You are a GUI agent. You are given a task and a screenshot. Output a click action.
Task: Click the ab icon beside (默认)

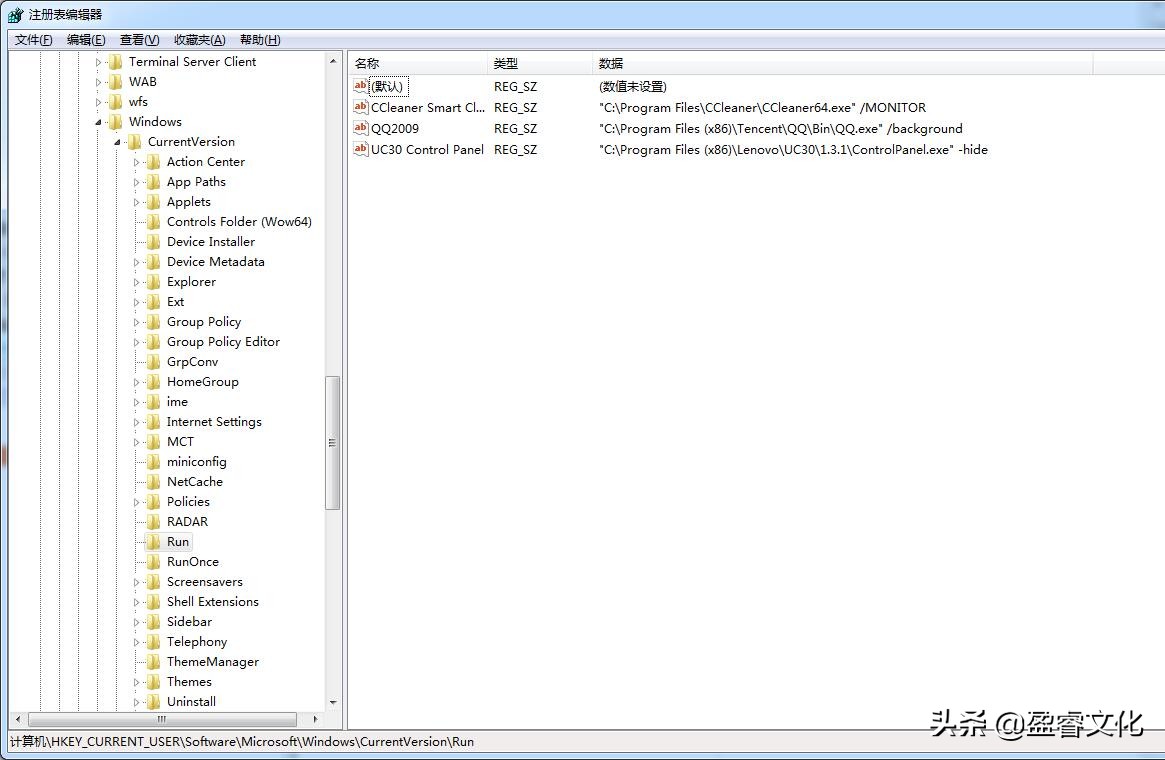pos(360,86)
